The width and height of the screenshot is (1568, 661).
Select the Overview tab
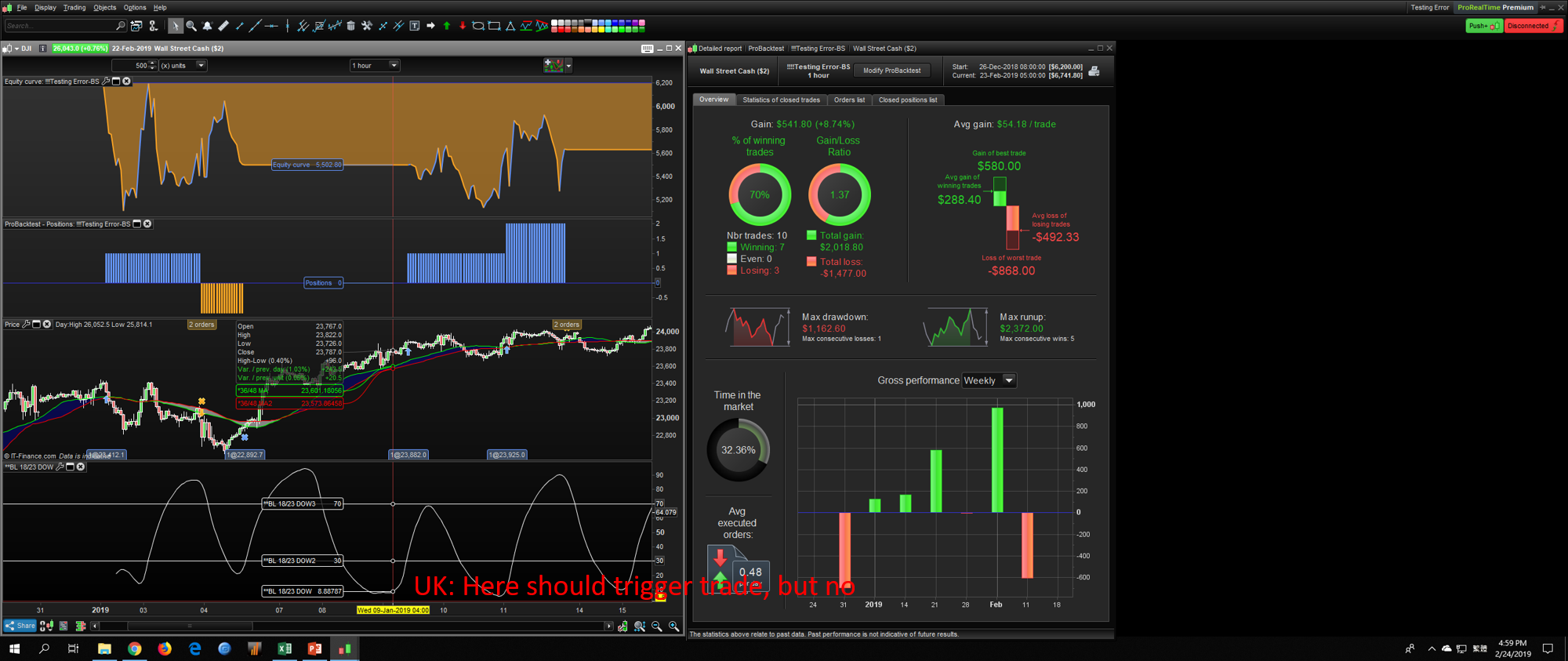[713, 100]
